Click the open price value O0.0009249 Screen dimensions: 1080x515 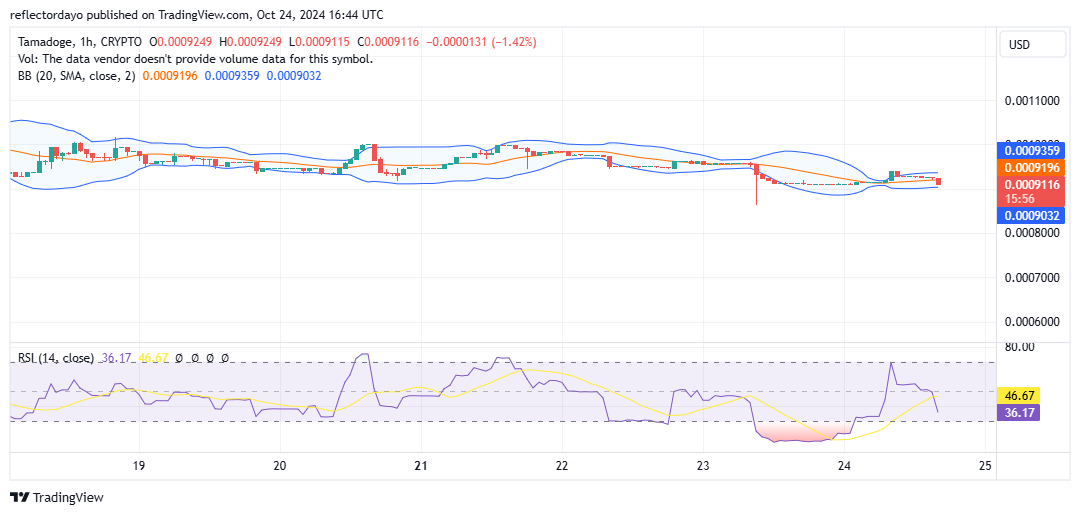181,43
